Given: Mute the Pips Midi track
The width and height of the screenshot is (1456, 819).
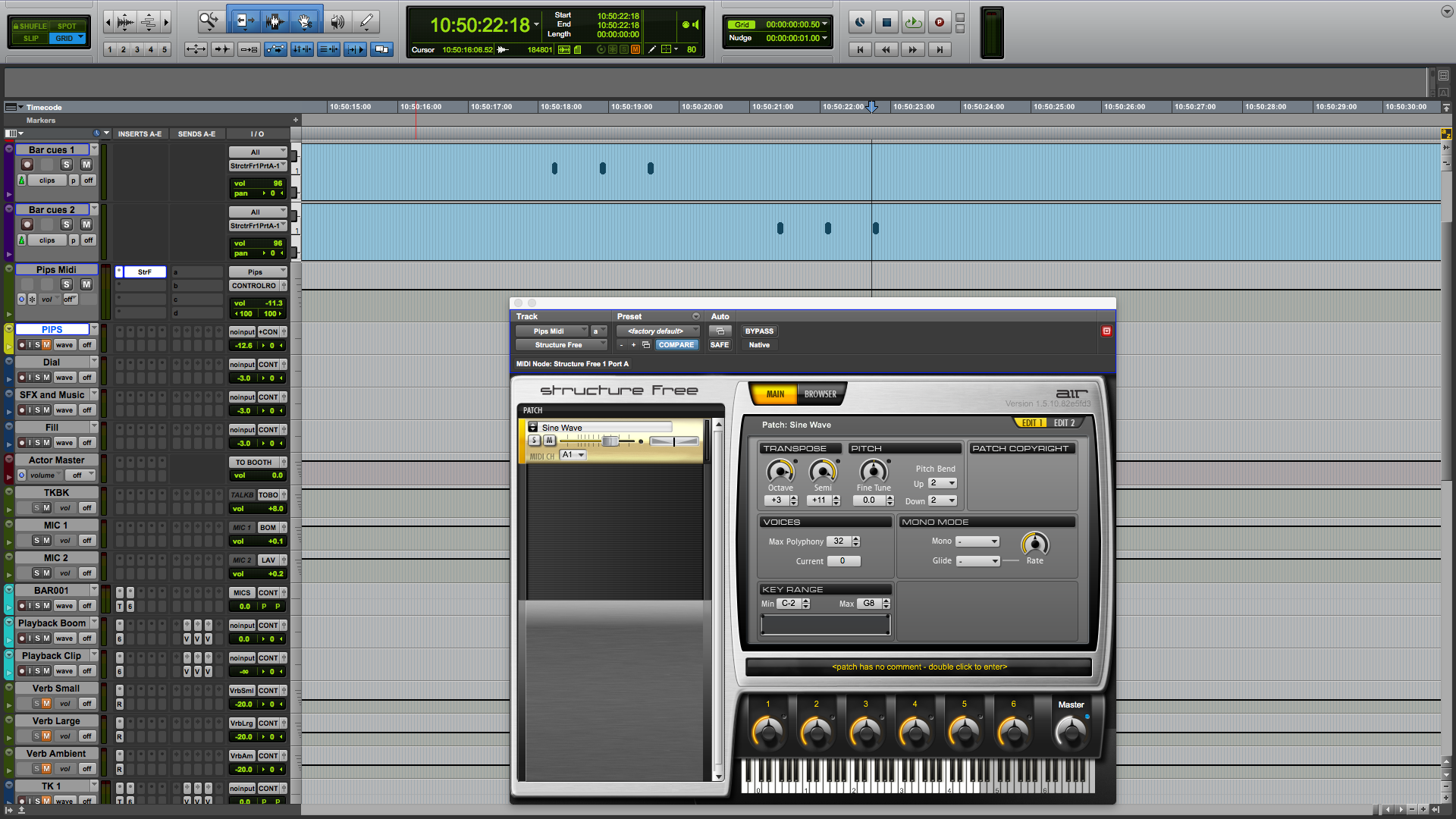Looking at the screenshot, I should (86, 284).
